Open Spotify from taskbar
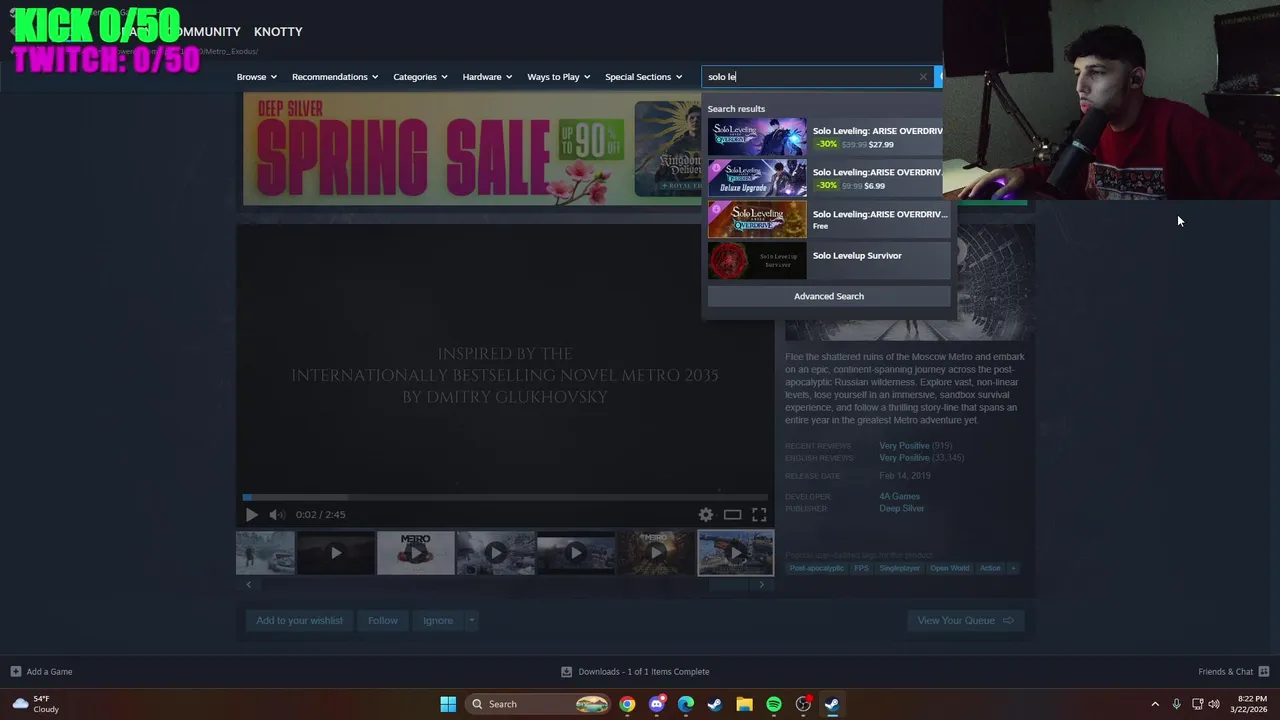The image size is (1280, 720). click(x=774, y=704)
